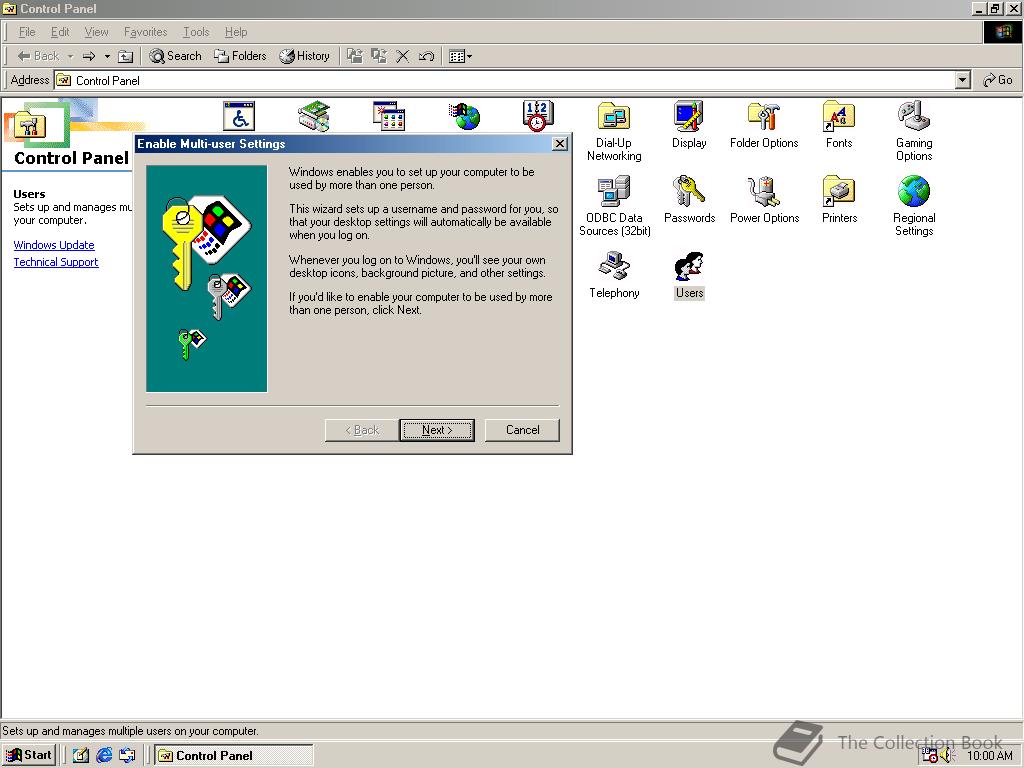Click the Show Desktop quick launch icon
The height and width of the screenshot is (768, 1024).
pos(81,756)
